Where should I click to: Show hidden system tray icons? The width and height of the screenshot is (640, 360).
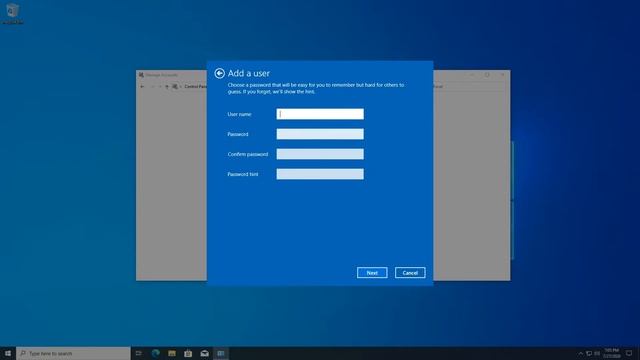pos(580,353)
